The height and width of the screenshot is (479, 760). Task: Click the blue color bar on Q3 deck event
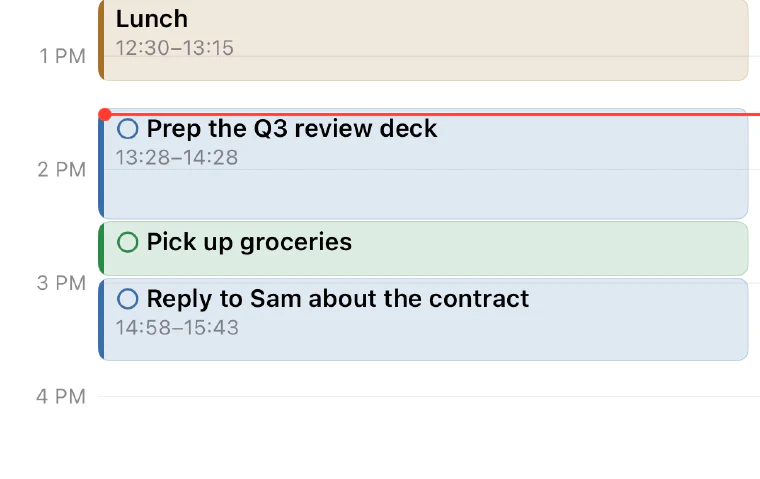[x=101, y=167]
